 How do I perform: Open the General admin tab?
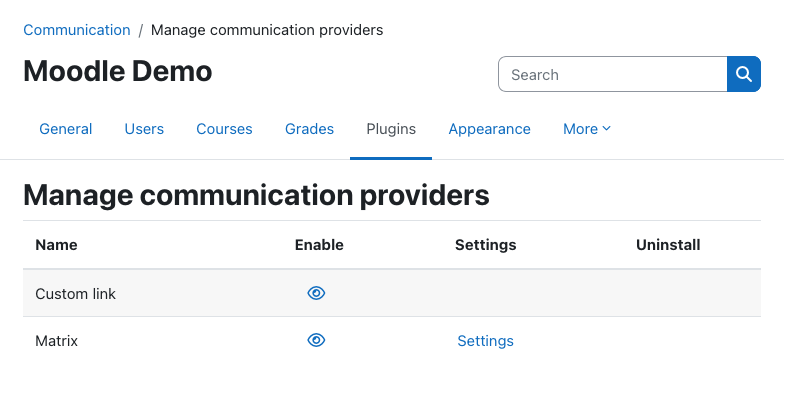click(66, 129)
